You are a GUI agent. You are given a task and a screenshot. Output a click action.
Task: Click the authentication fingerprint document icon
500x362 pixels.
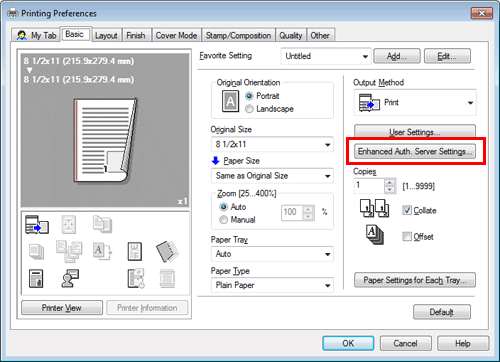tap(36, 278)
